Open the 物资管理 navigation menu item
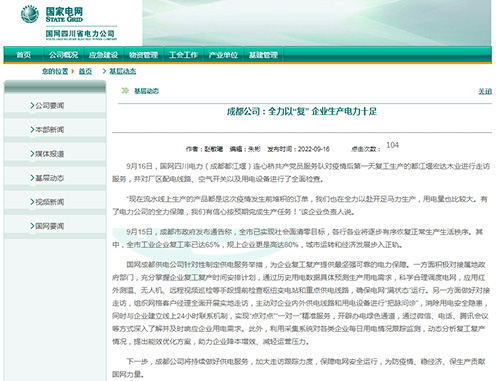 coord(143,55)
